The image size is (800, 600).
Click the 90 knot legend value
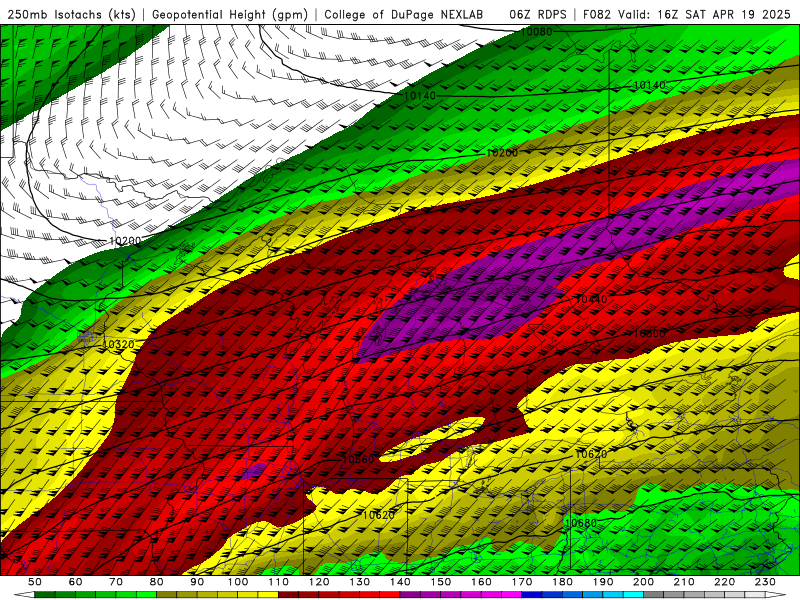point(197,582)
